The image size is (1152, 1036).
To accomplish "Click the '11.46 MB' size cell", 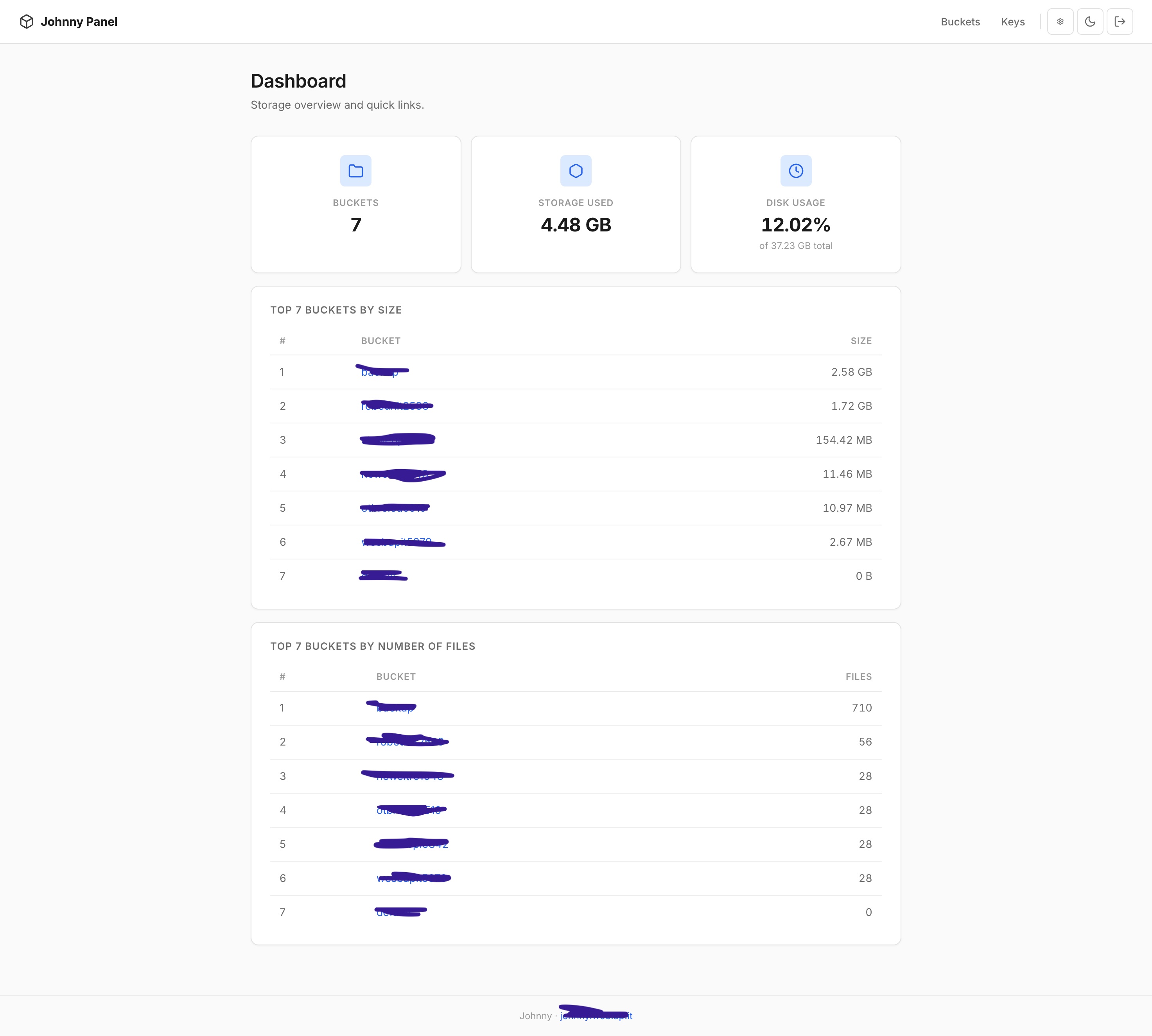I will click(x=847, y=474).
